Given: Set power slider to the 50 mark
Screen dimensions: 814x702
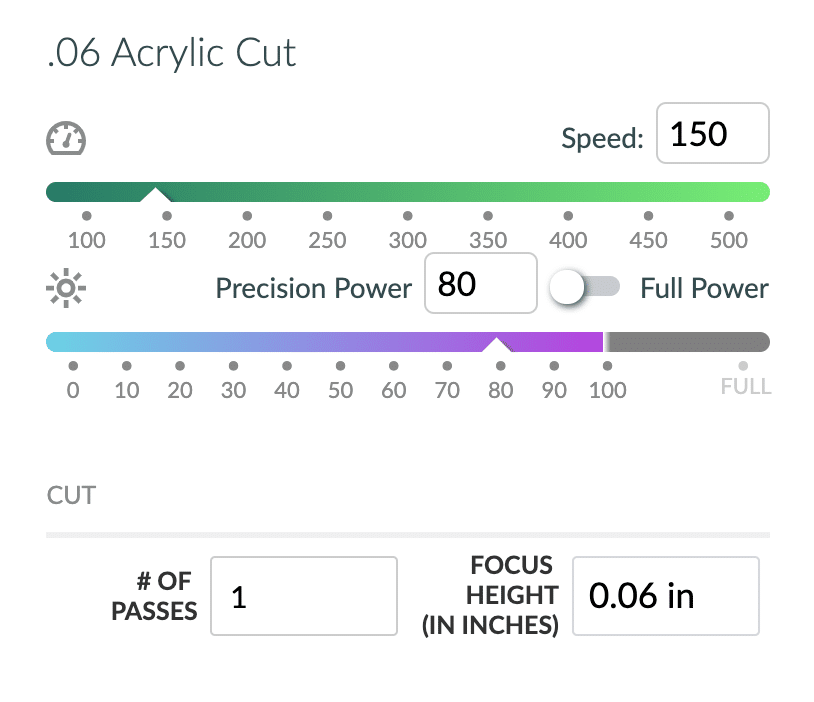Looking at the screenshot, I should 341,366.
